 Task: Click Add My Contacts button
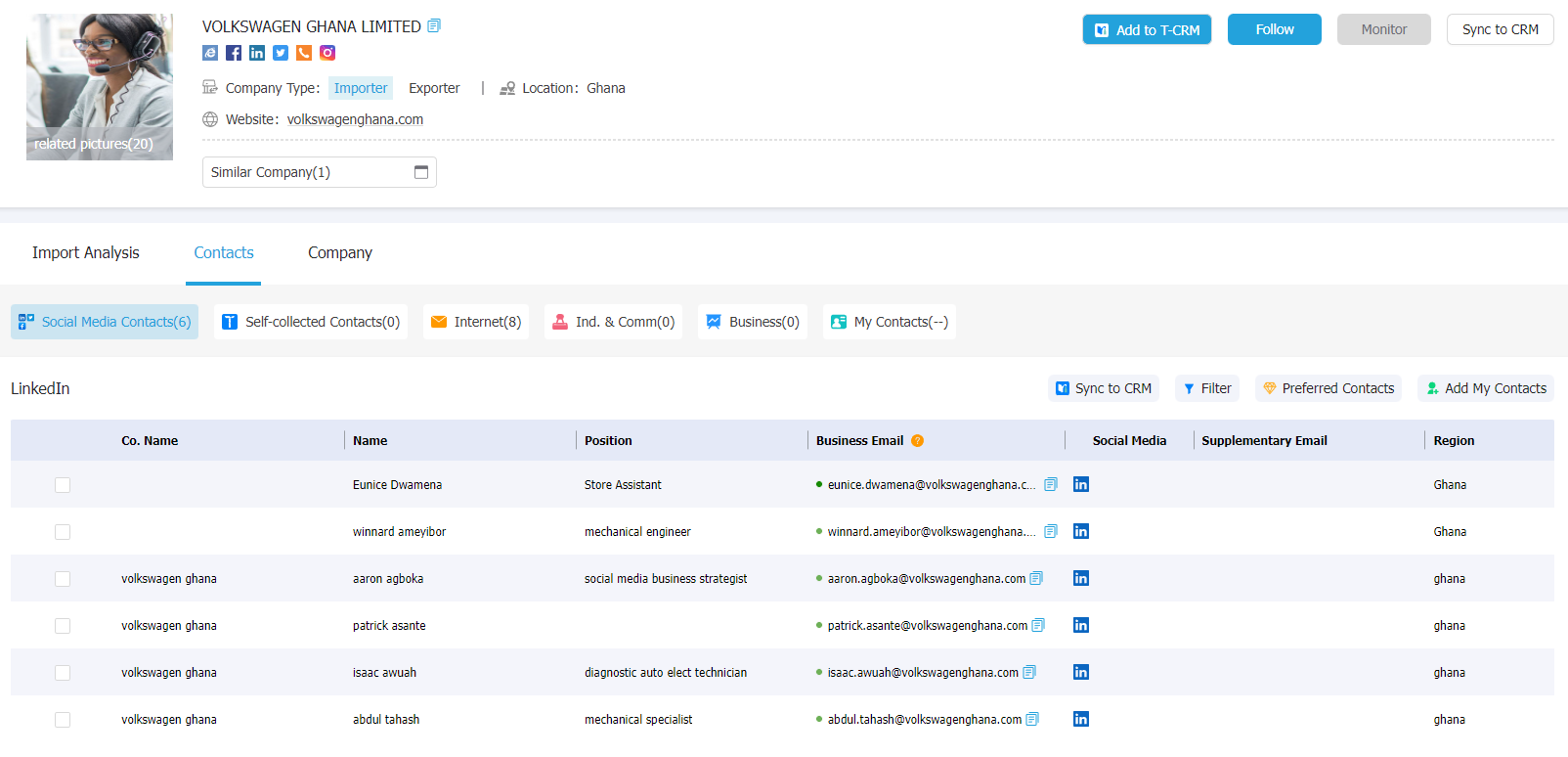pos(1486,388)
